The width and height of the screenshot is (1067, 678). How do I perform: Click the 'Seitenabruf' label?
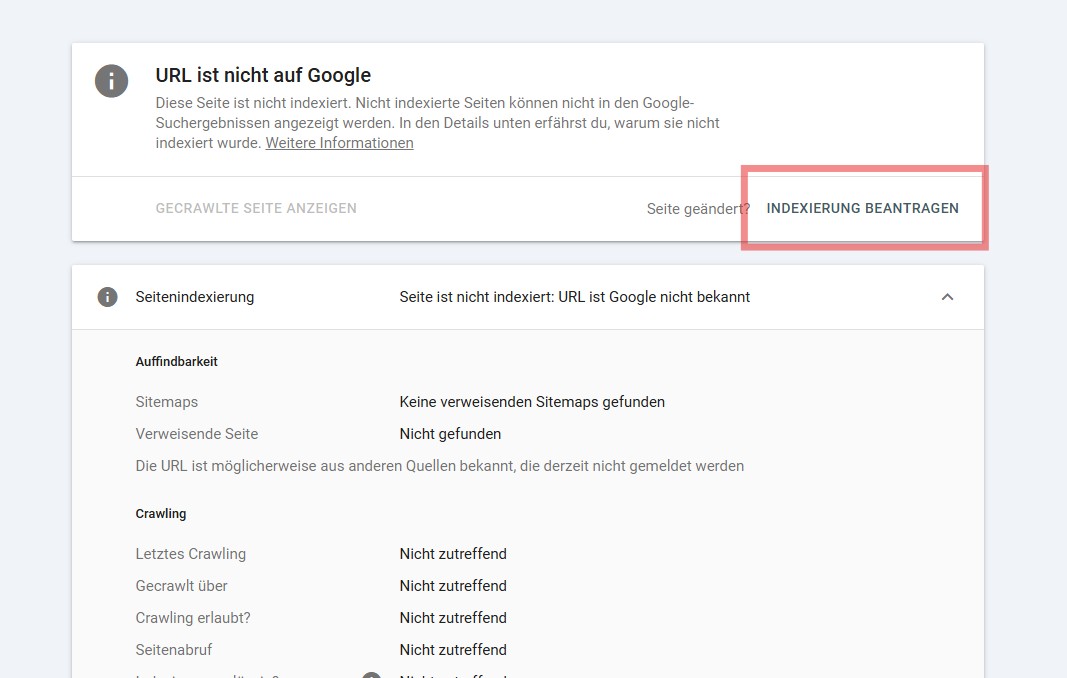click(x=174, y=649)
